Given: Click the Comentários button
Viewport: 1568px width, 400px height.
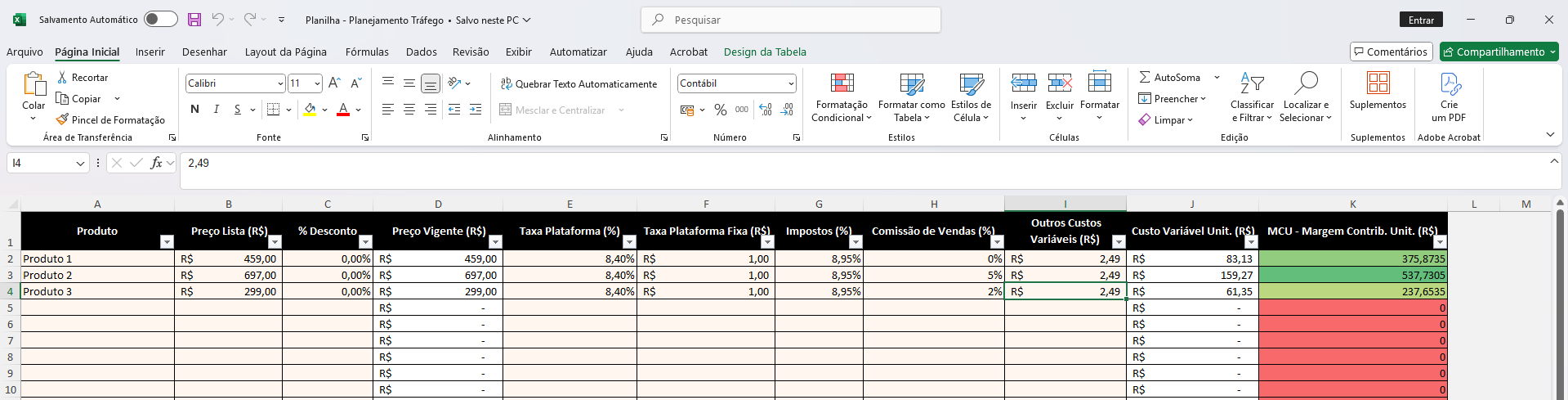Looking at the screenshot, I should point(1391,52).
